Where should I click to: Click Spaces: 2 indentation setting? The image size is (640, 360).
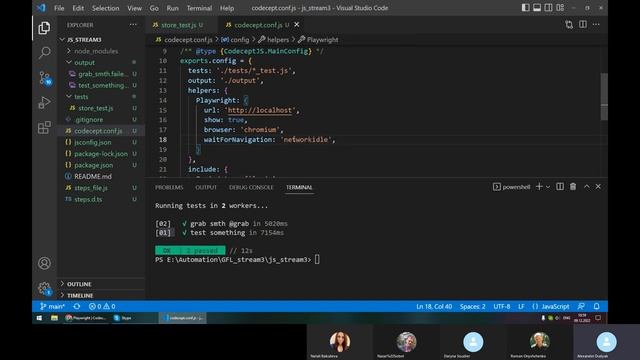click(x=473, y=306)
